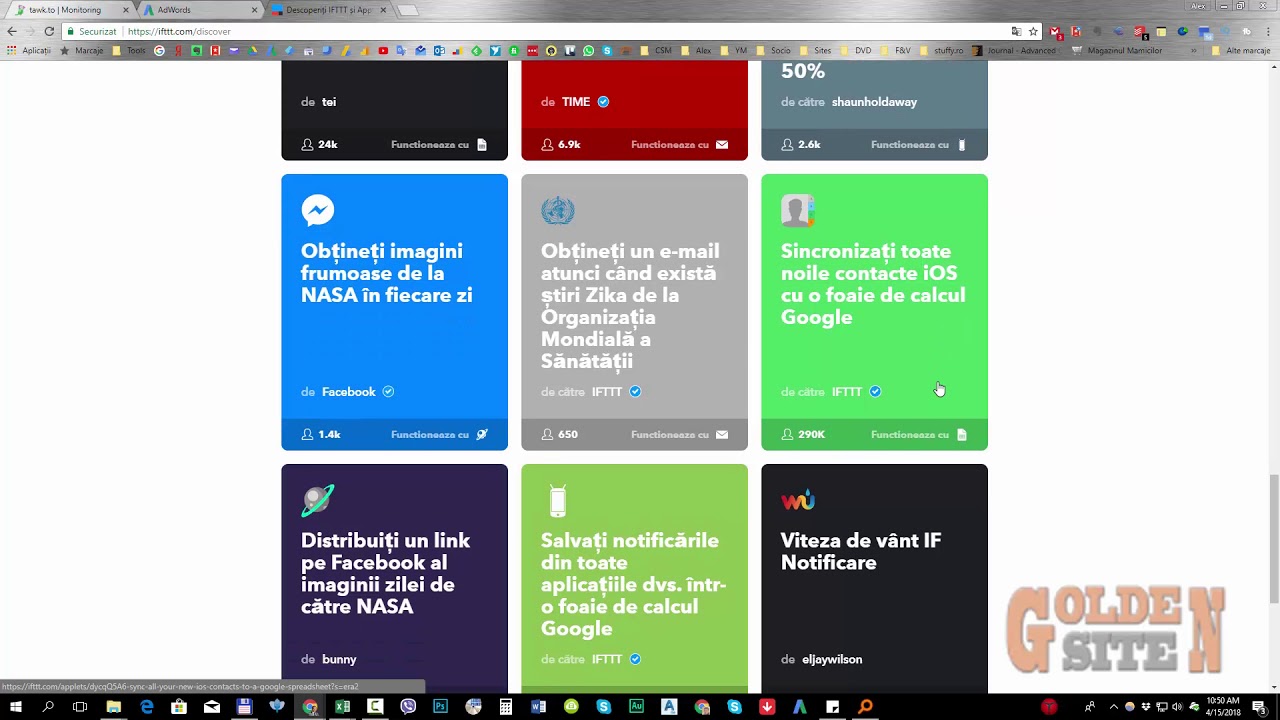Open the Zika news e-mail applet
Image resolution: width=1280 pixels, height=720 pixels.
pos(634,312)
